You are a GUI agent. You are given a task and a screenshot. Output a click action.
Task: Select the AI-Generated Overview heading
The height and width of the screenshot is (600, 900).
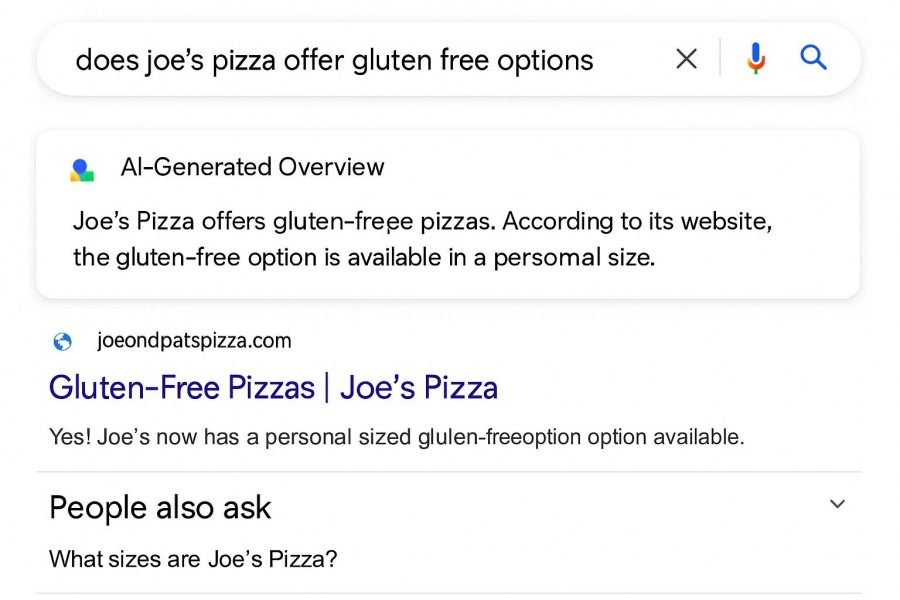[x=253, y=167]
